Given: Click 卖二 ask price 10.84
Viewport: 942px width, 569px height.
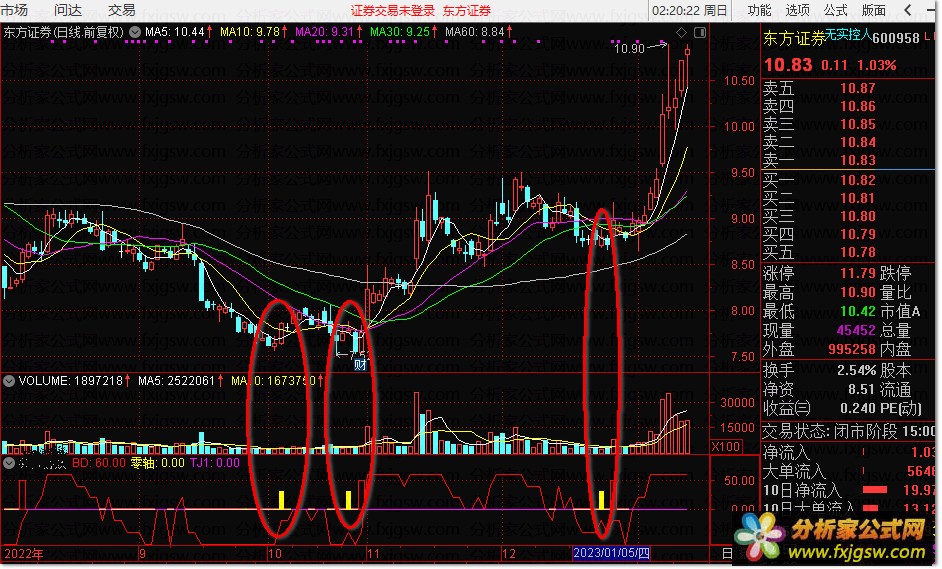Looking at the screenshot, I should pyautogui.click(x=857, y=142).
